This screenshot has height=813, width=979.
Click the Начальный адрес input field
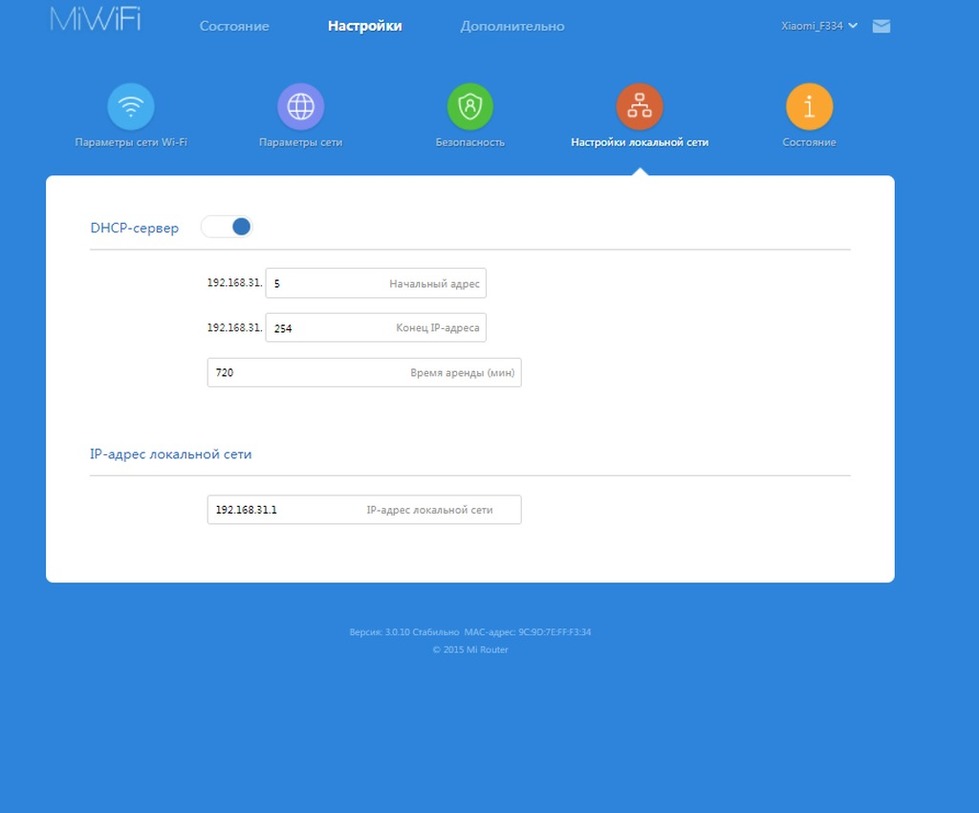376,283
